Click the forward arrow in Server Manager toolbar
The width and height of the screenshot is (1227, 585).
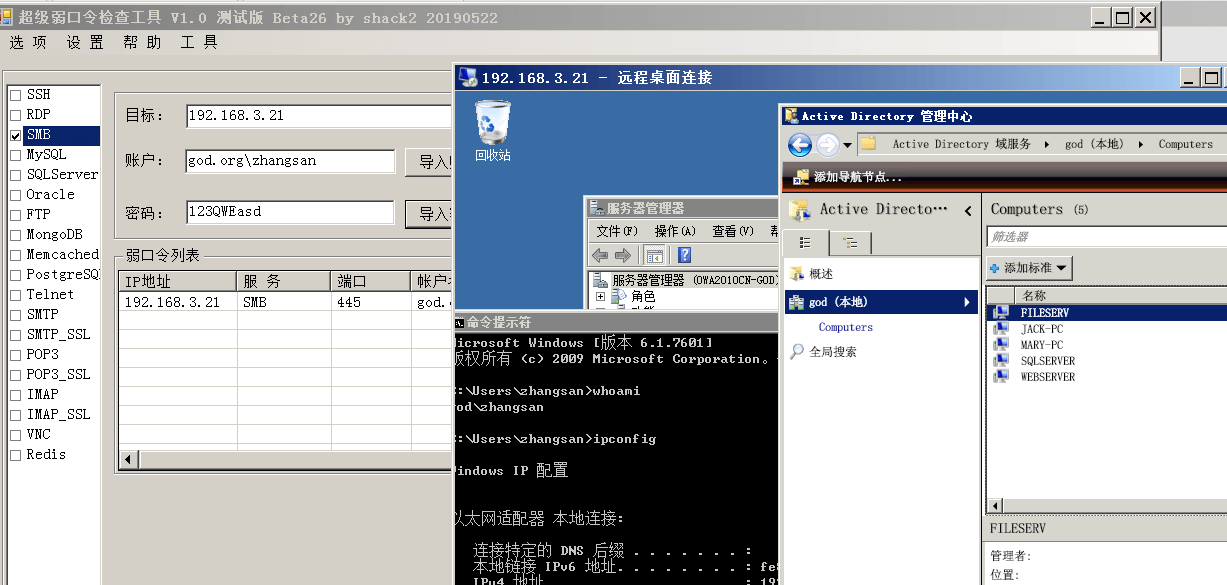[623, 255]
